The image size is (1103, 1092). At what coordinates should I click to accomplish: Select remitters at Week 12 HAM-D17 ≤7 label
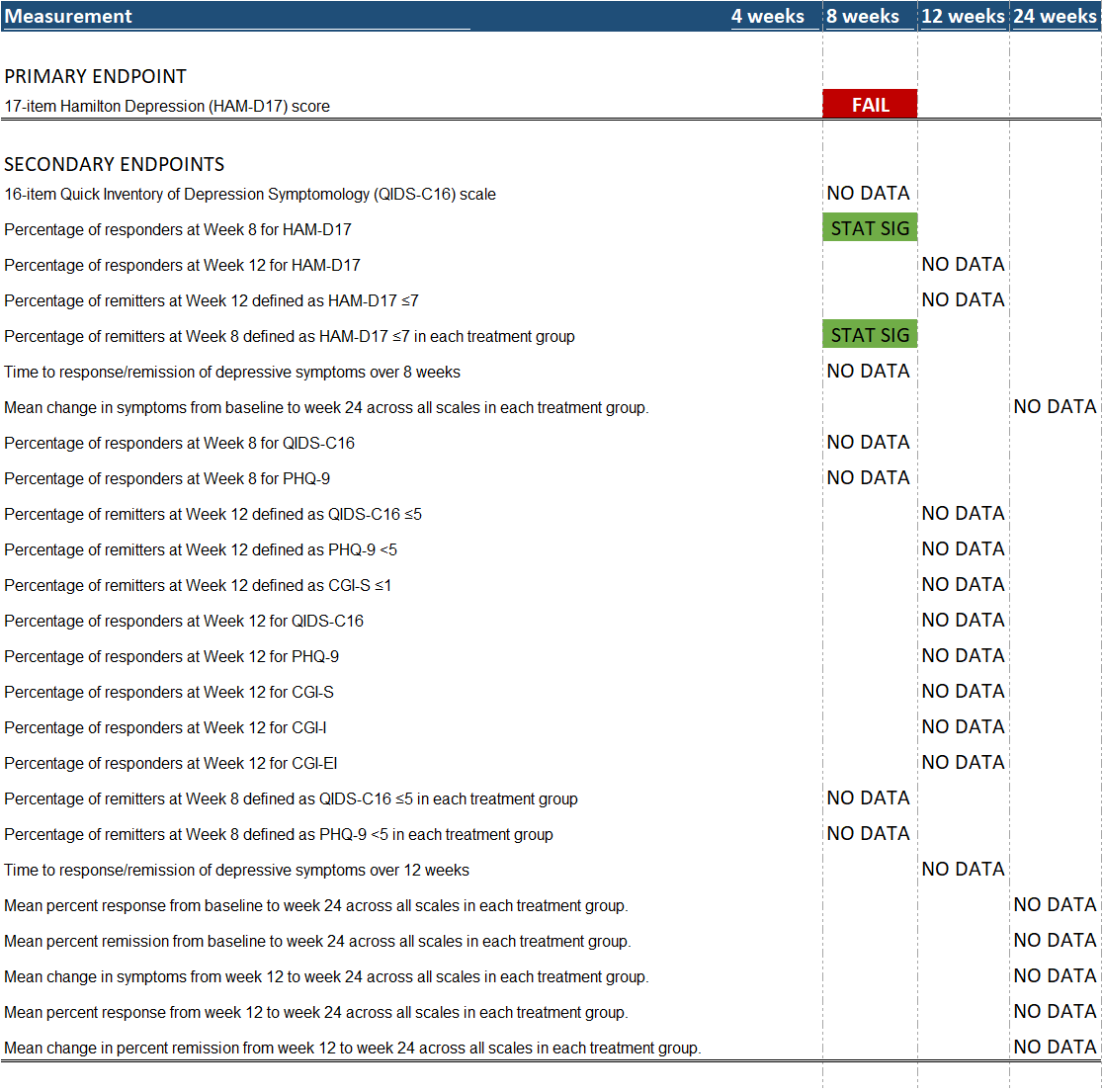pyautogui.click(x=212, y=301)
